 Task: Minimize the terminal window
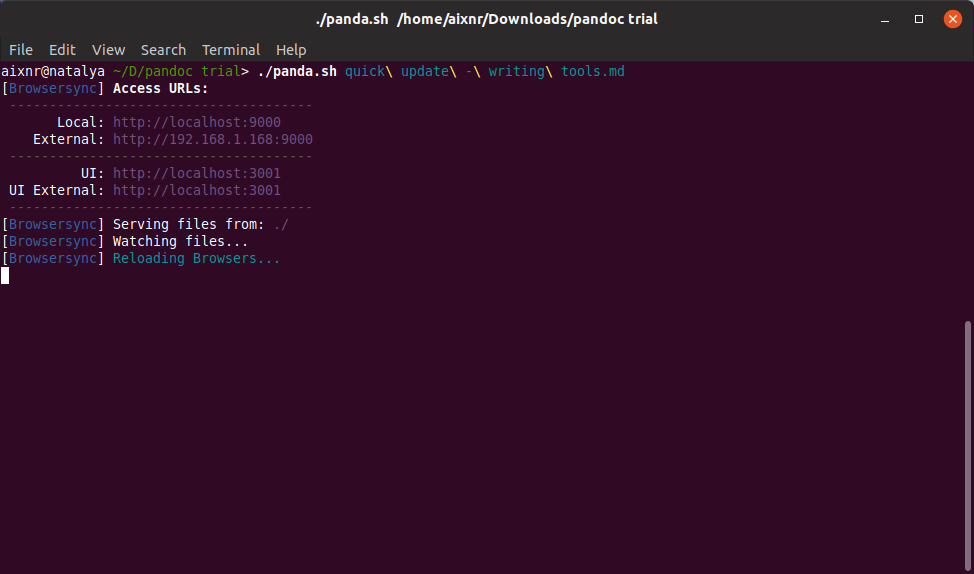(885, 19)
